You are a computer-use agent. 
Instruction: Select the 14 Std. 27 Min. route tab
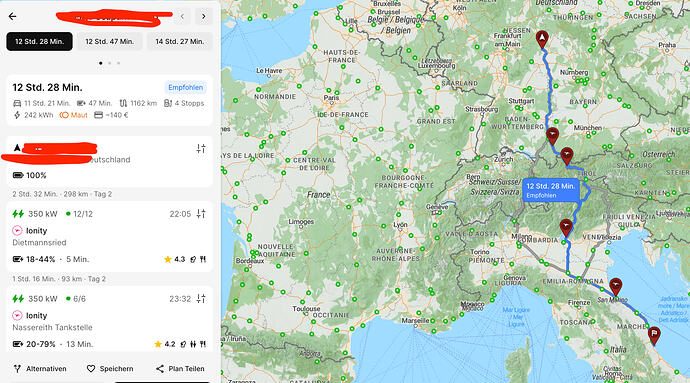(x=180, y=41)
